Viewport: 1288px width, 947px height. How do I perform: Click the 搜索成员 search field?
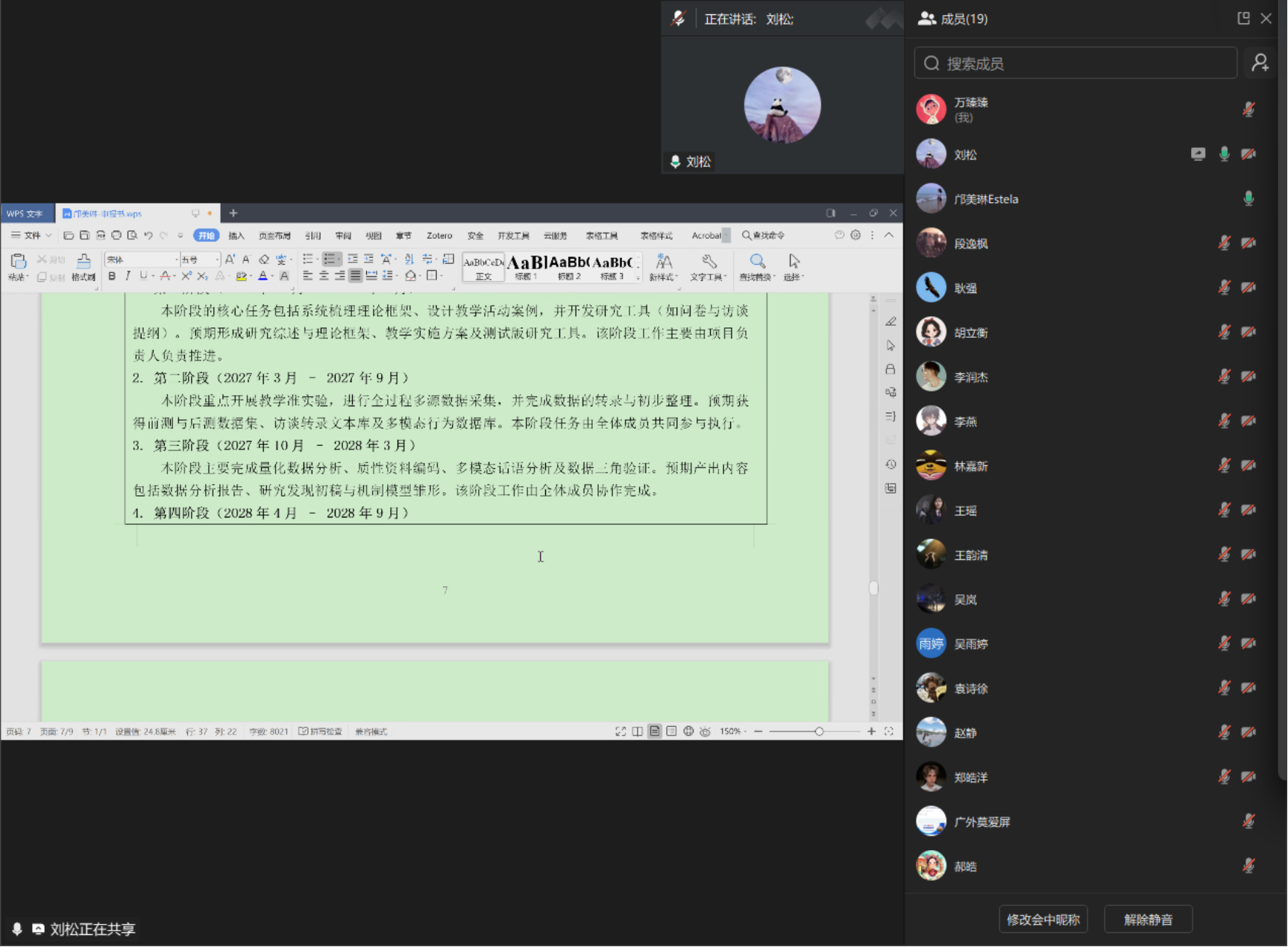click(x=1075, y=63)
